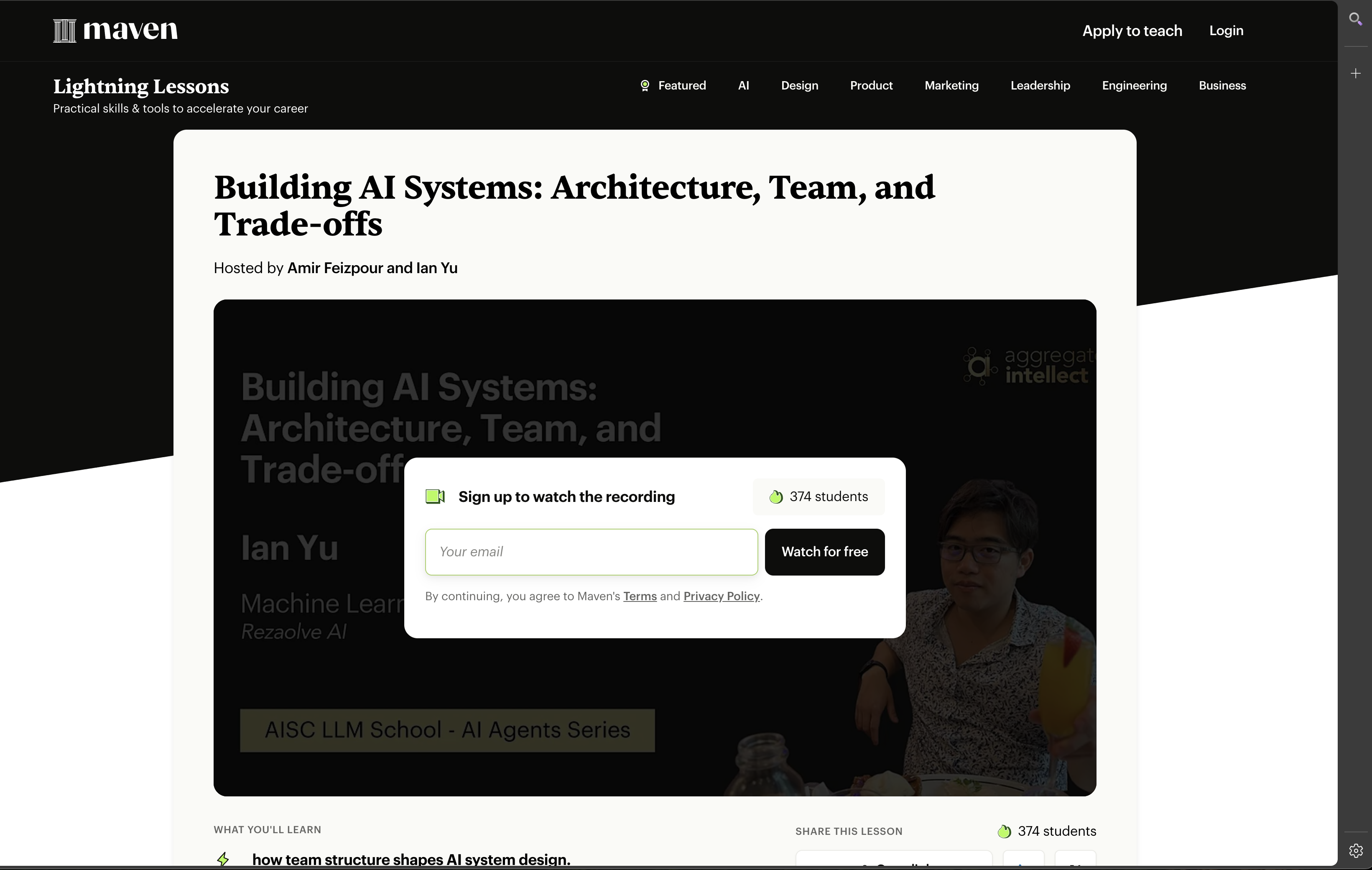This screenshot has height=870, width=1372.
Task: Click 374 students beside Share This Lesson
Action: [1047, 831]
